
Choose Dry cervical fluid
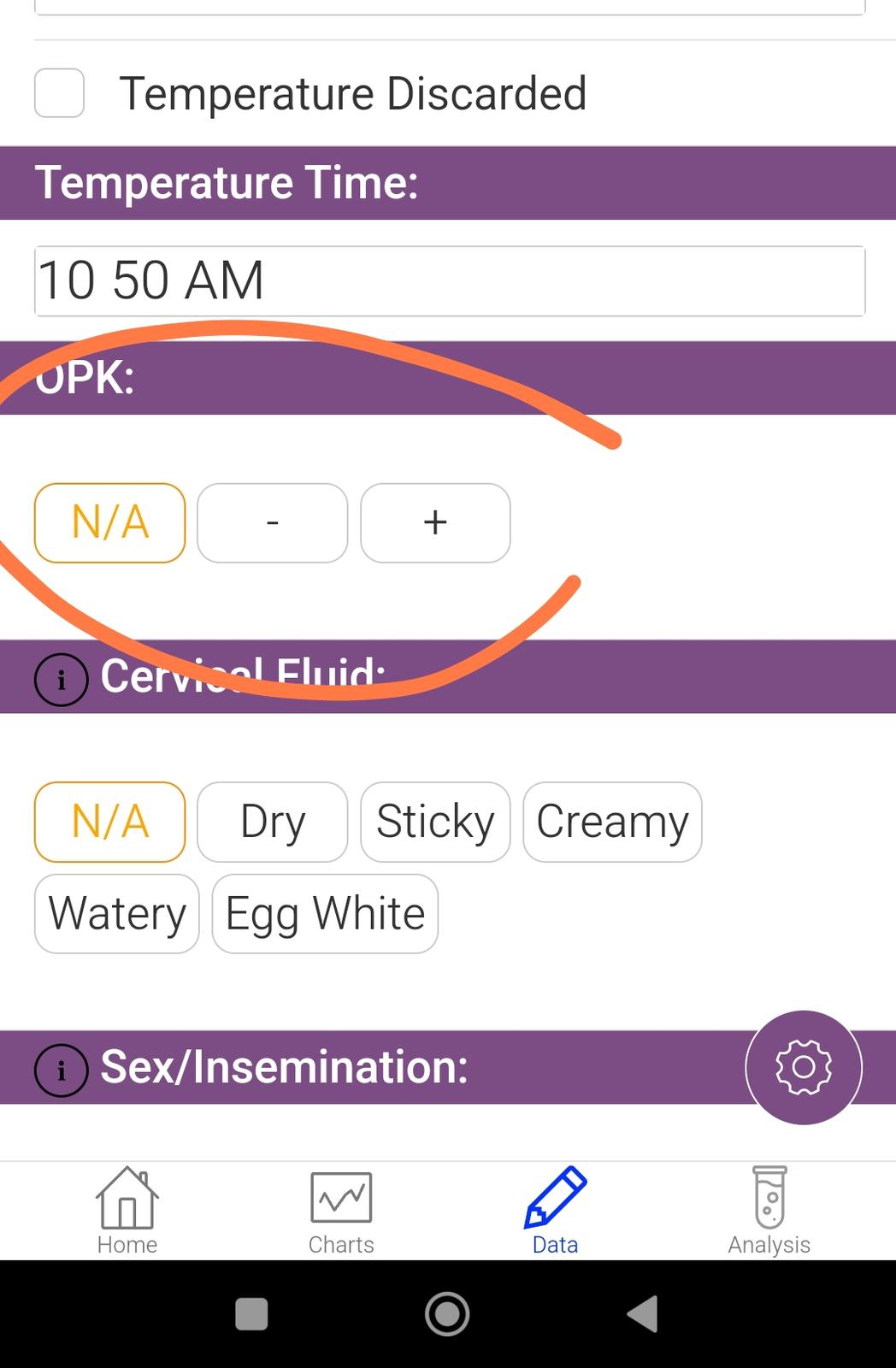point(273,822)
